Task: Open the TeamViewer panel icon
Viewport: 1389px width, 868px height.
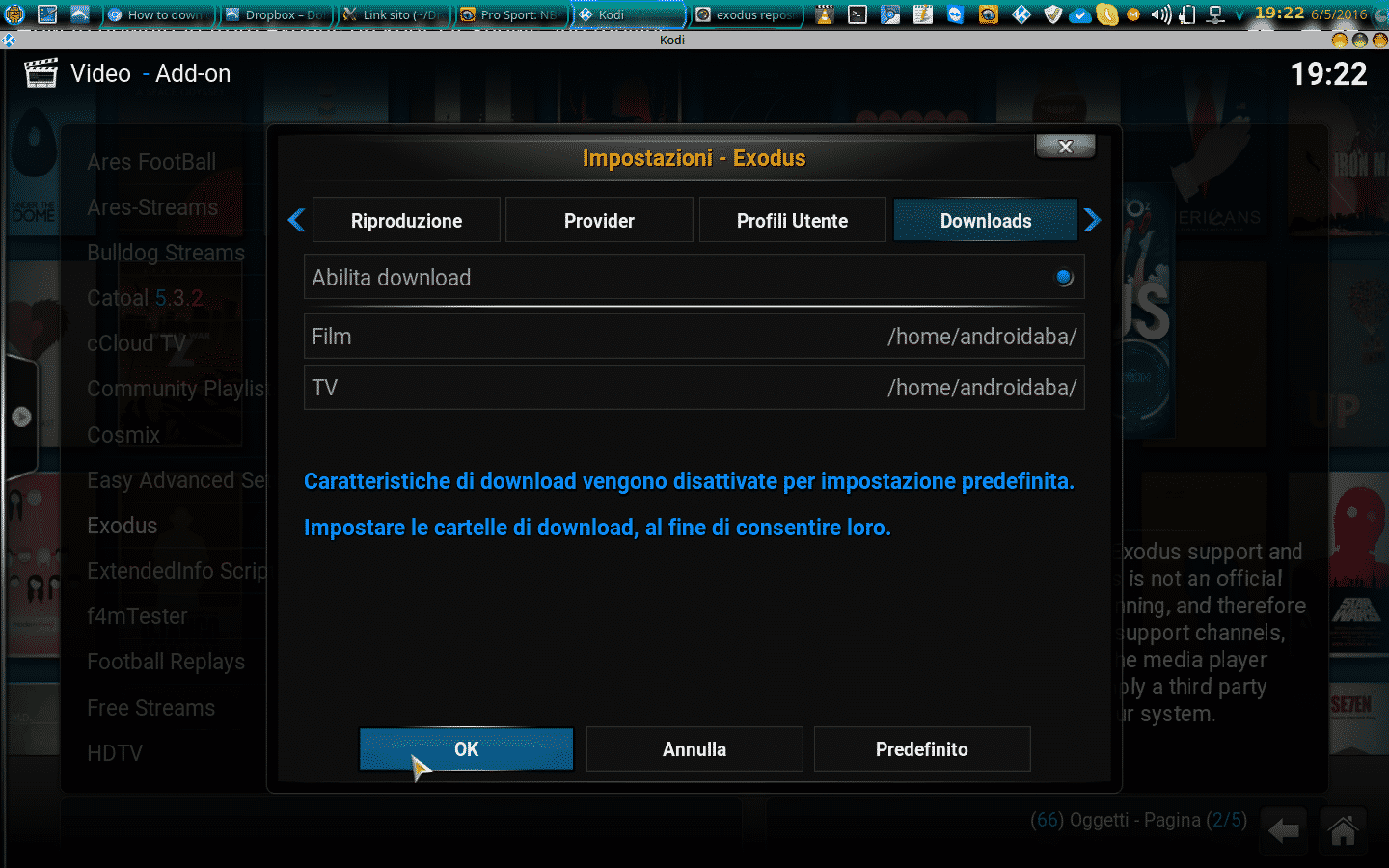Action: (956, 14)
